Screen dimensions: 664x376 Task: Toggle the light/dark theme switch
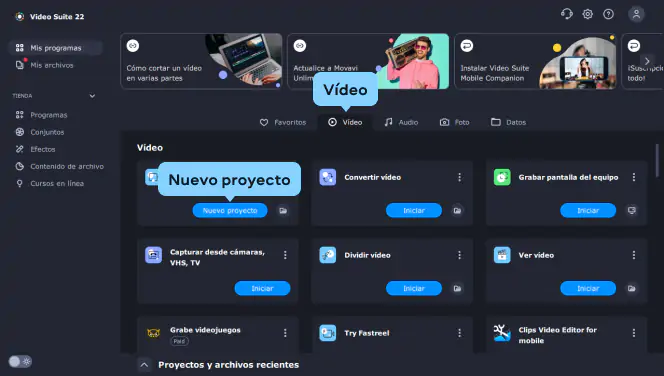[20, 362]
